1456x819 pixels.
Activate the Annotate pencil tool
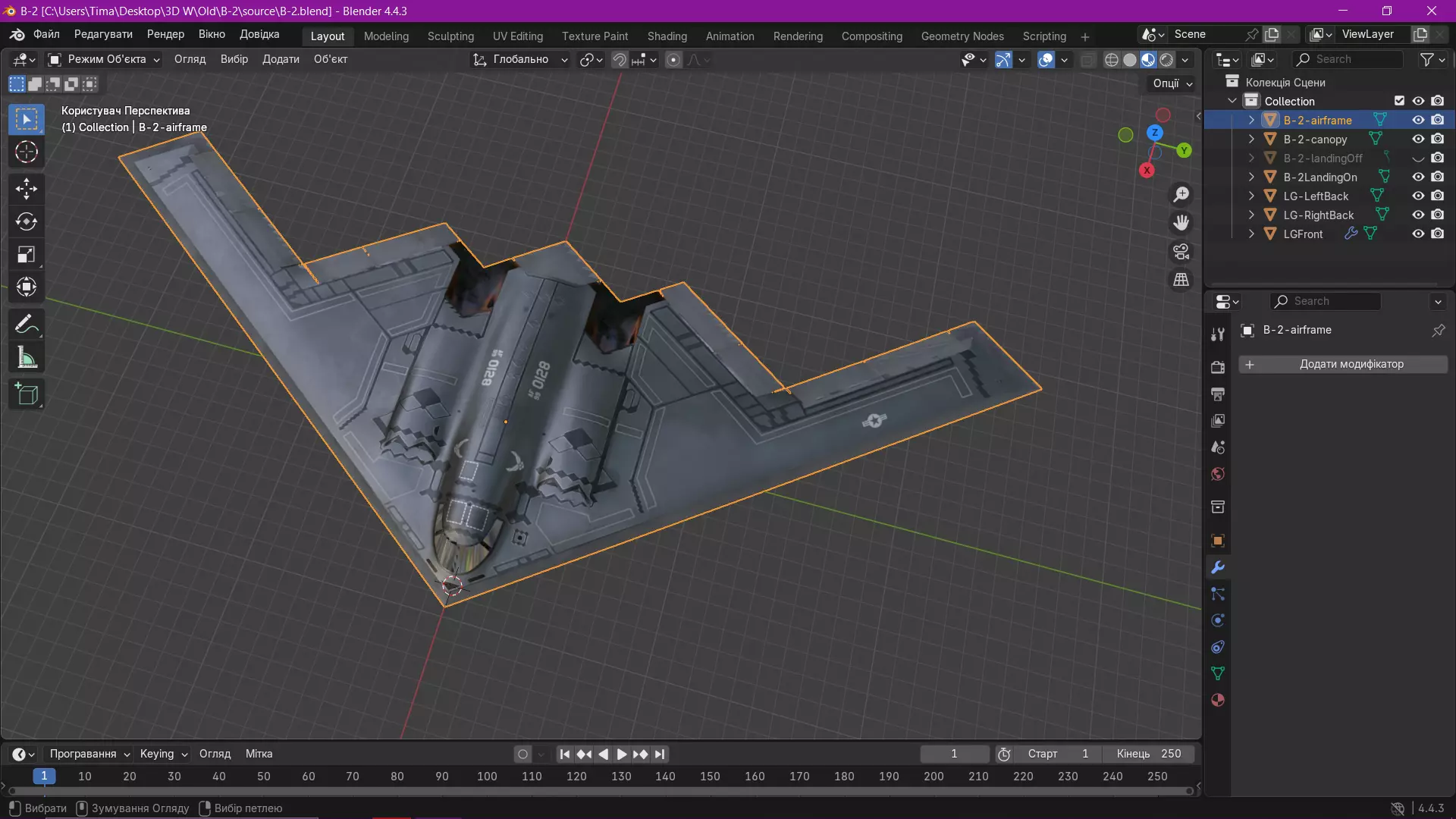27,325
